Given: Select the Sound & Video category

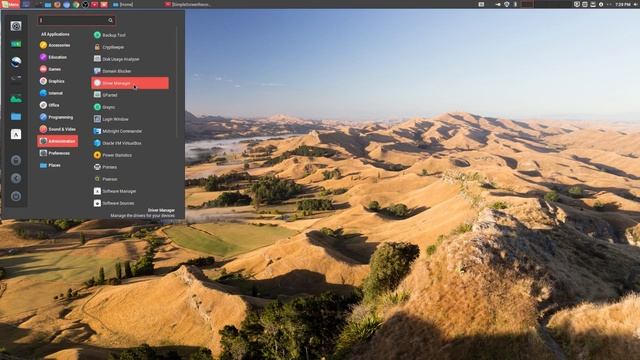Looking at the screenshot, I should [58, 129].
